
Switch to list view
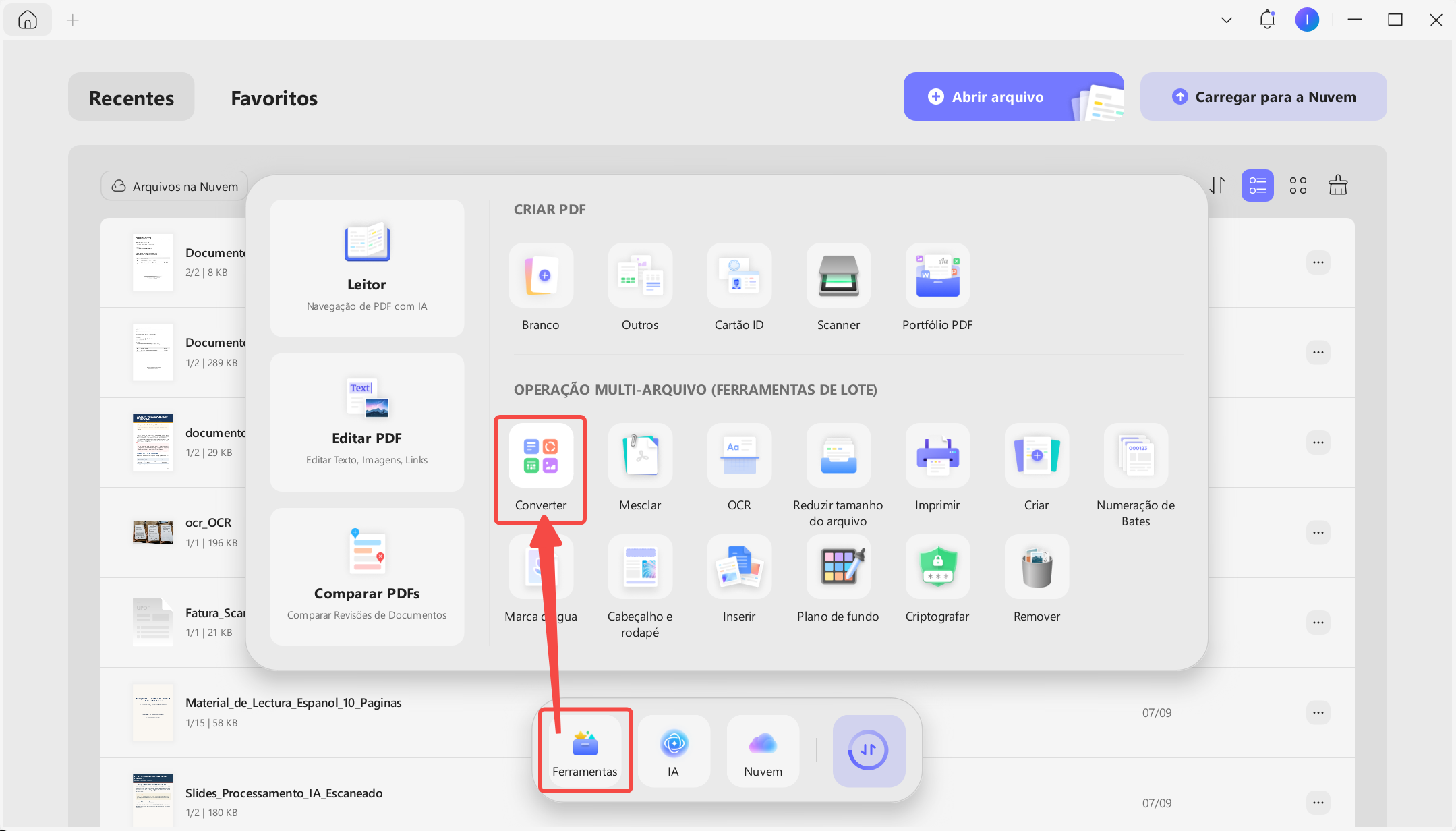[1258, 185]
